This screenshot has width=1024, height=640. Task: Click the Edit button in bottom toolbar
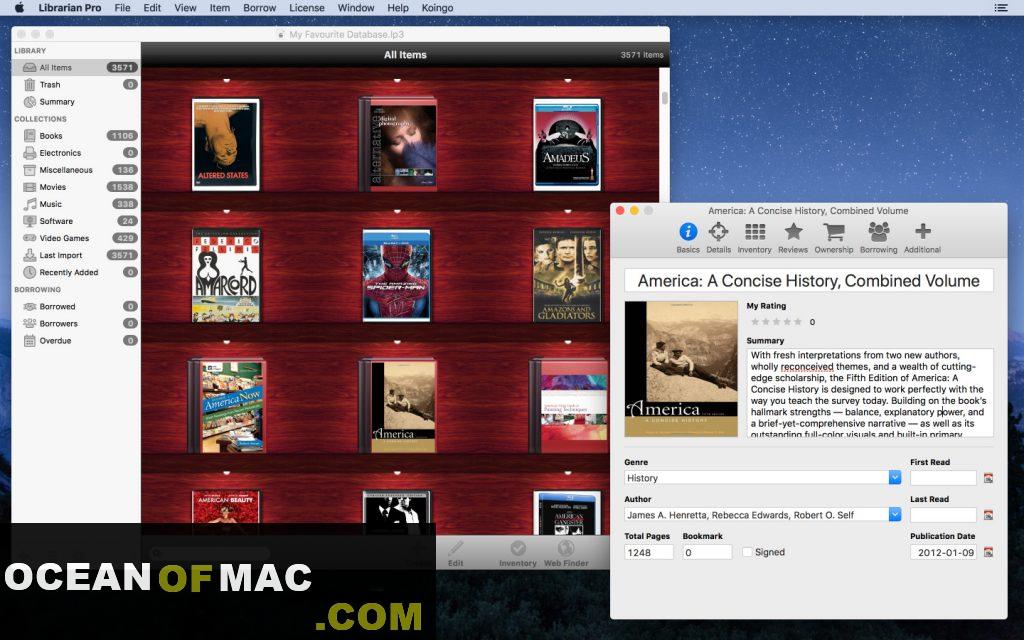click(x=455, y=554)
